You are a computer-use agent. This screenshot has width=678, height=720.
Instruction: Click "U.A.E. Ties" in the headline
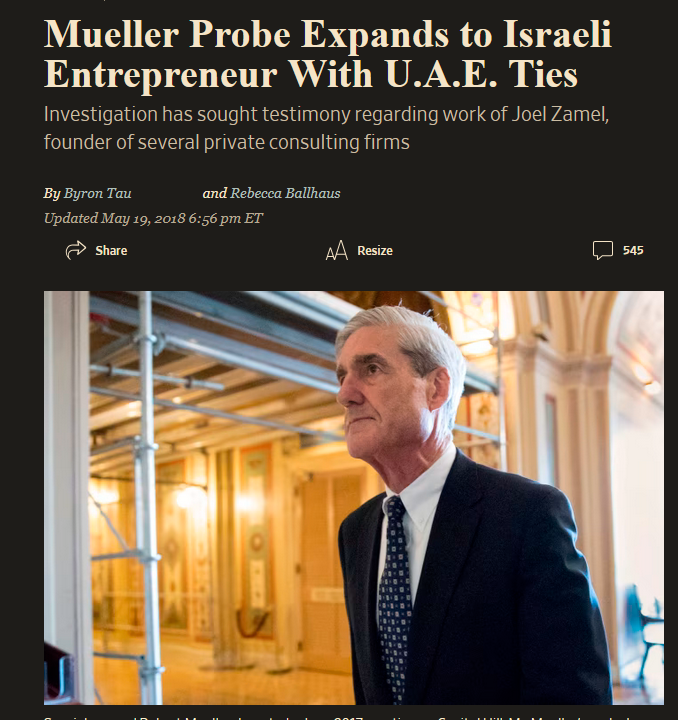click(x=481, y=74)
